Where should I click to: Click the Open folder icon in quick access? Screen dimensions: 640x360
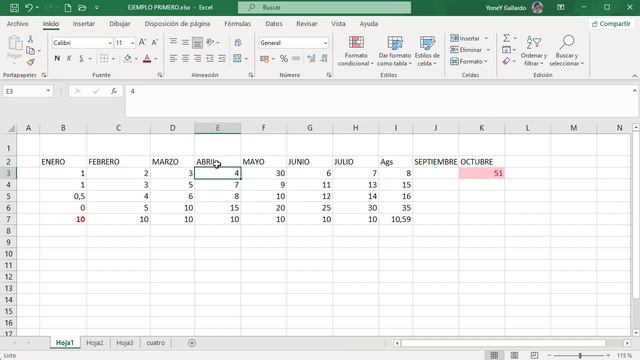(x=82, y=7)
